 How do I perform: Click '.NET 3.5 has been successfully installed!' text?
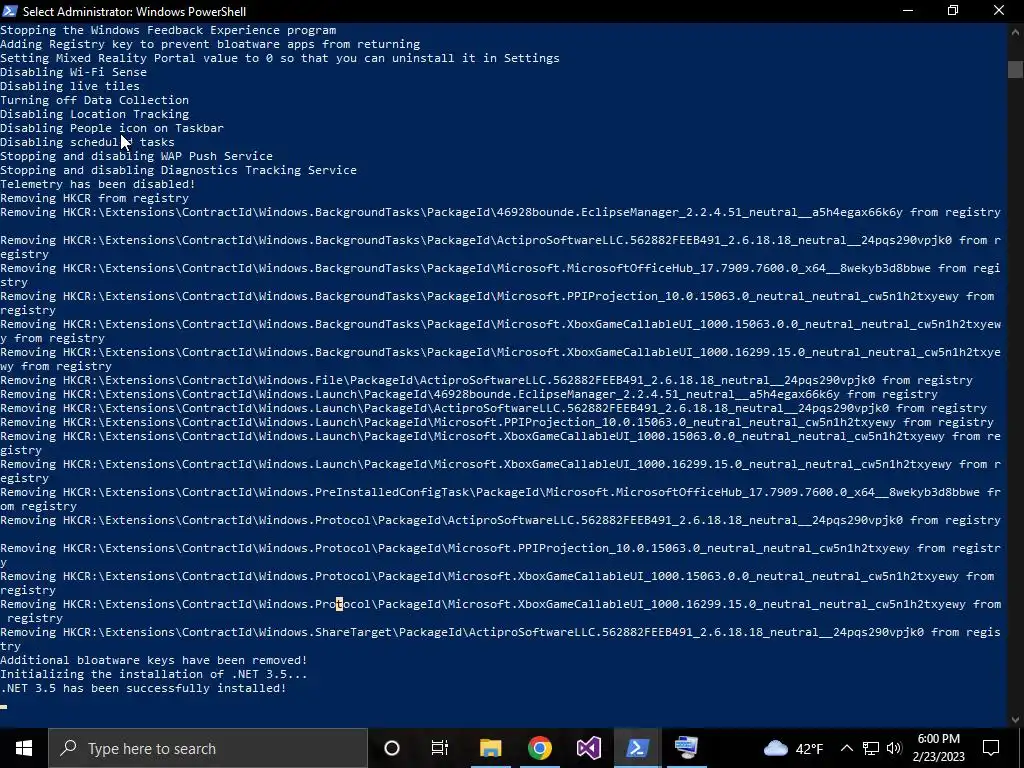tap(143, 688)
